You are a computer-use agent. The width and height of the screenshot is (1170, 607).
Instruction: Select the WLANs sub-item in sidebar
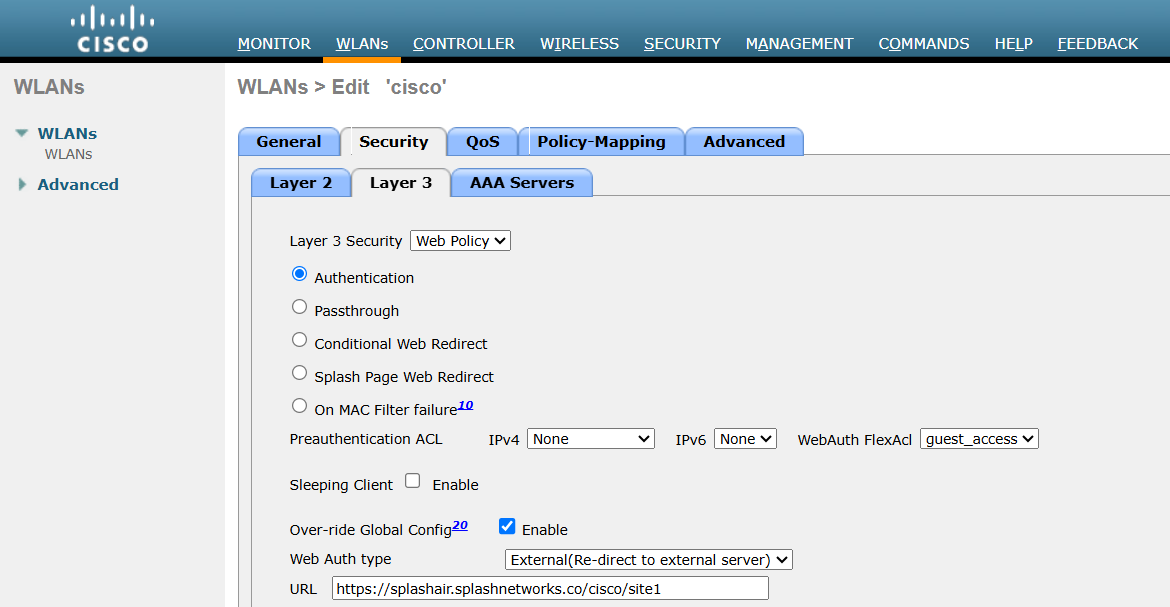(69, 155)
